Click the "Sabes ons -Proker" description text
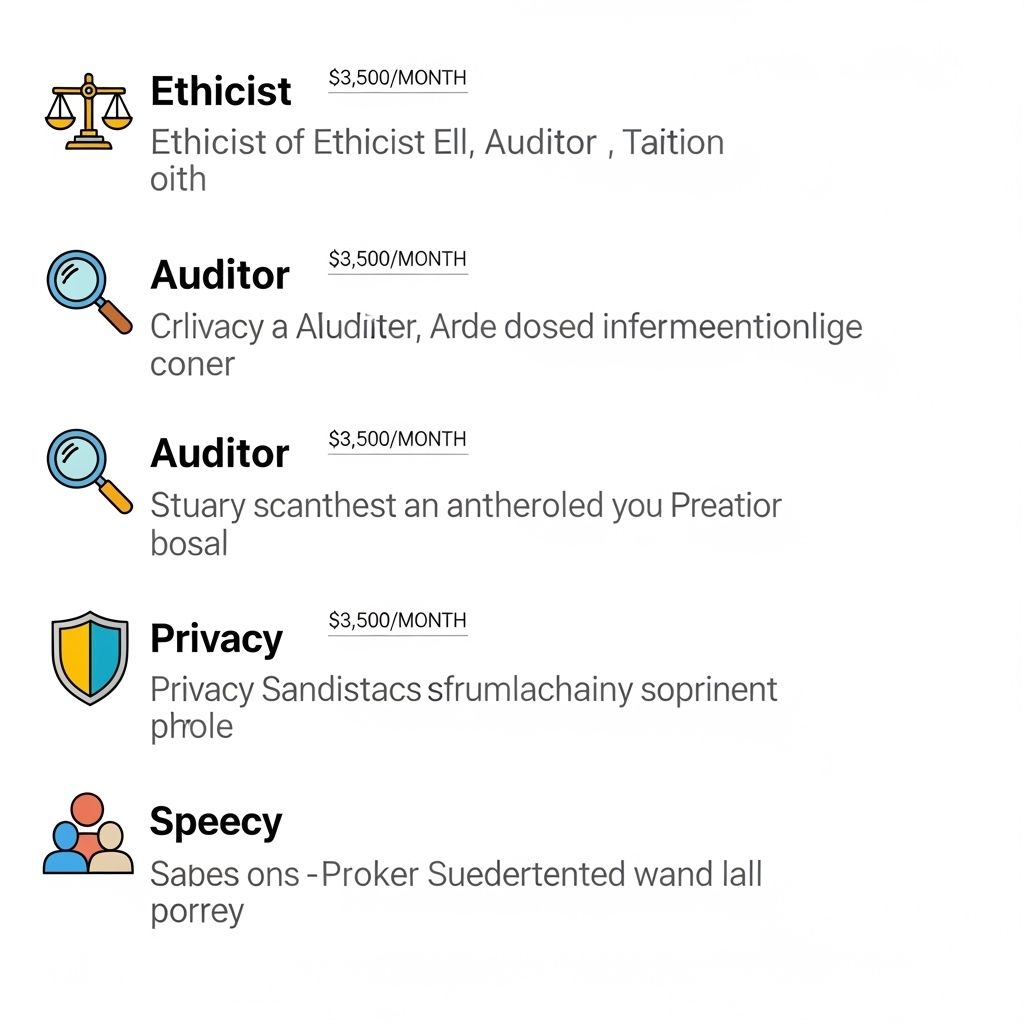The width and height of the screenshot is (1024, 1024). 455,875
